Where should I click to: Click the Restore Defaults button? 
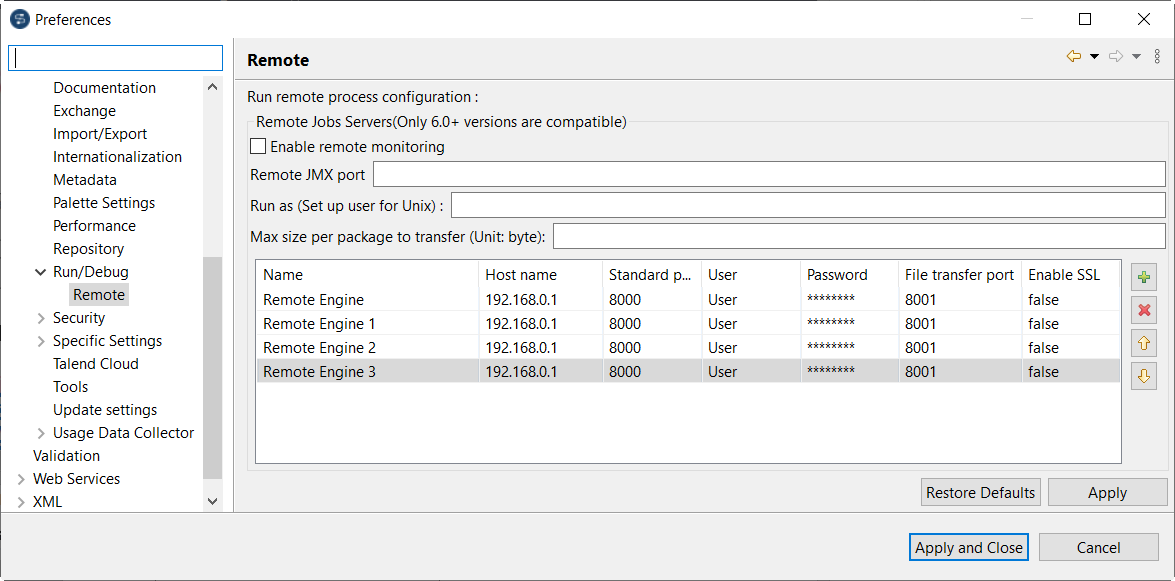(x=980, y=492)
